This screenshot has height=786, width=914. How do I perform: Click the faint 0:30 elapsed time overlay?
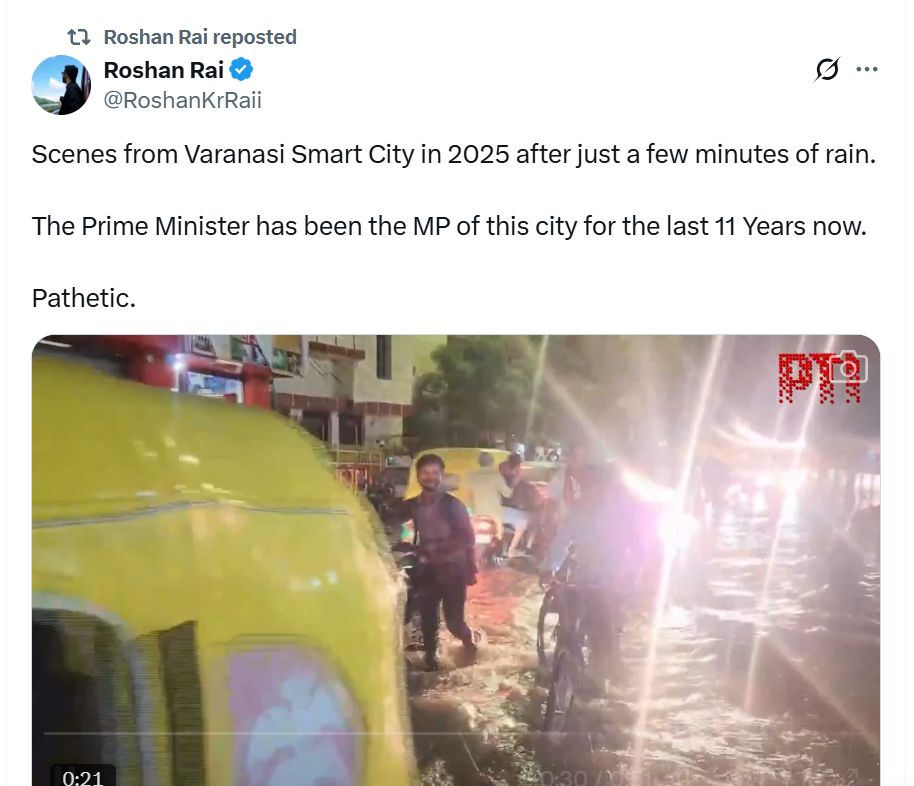(562, 778)
